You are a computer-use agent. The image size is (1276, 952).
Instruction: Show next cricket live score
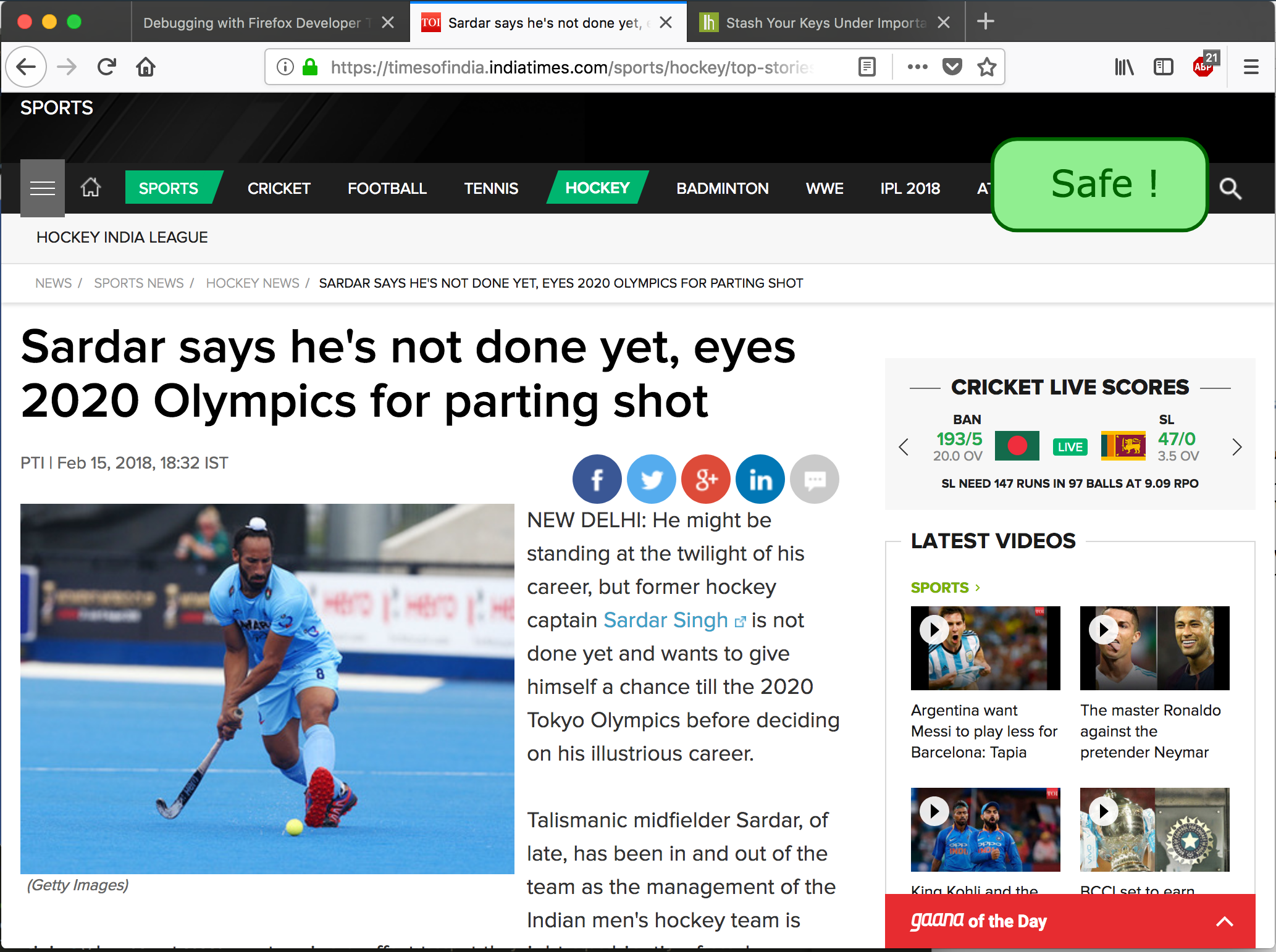[x=1236, y=447]
